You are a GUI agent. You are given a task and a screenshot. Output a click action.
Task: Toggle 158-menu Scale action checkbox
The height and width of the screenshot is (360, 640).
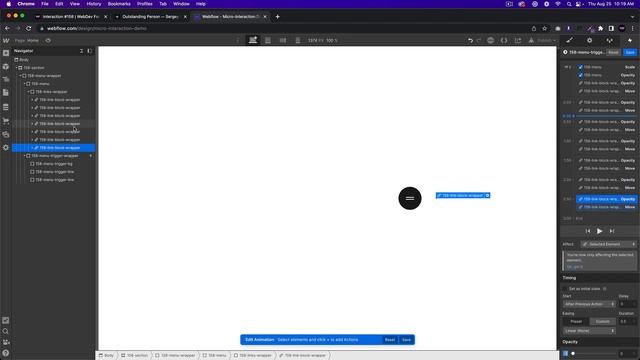coord(580,67)
